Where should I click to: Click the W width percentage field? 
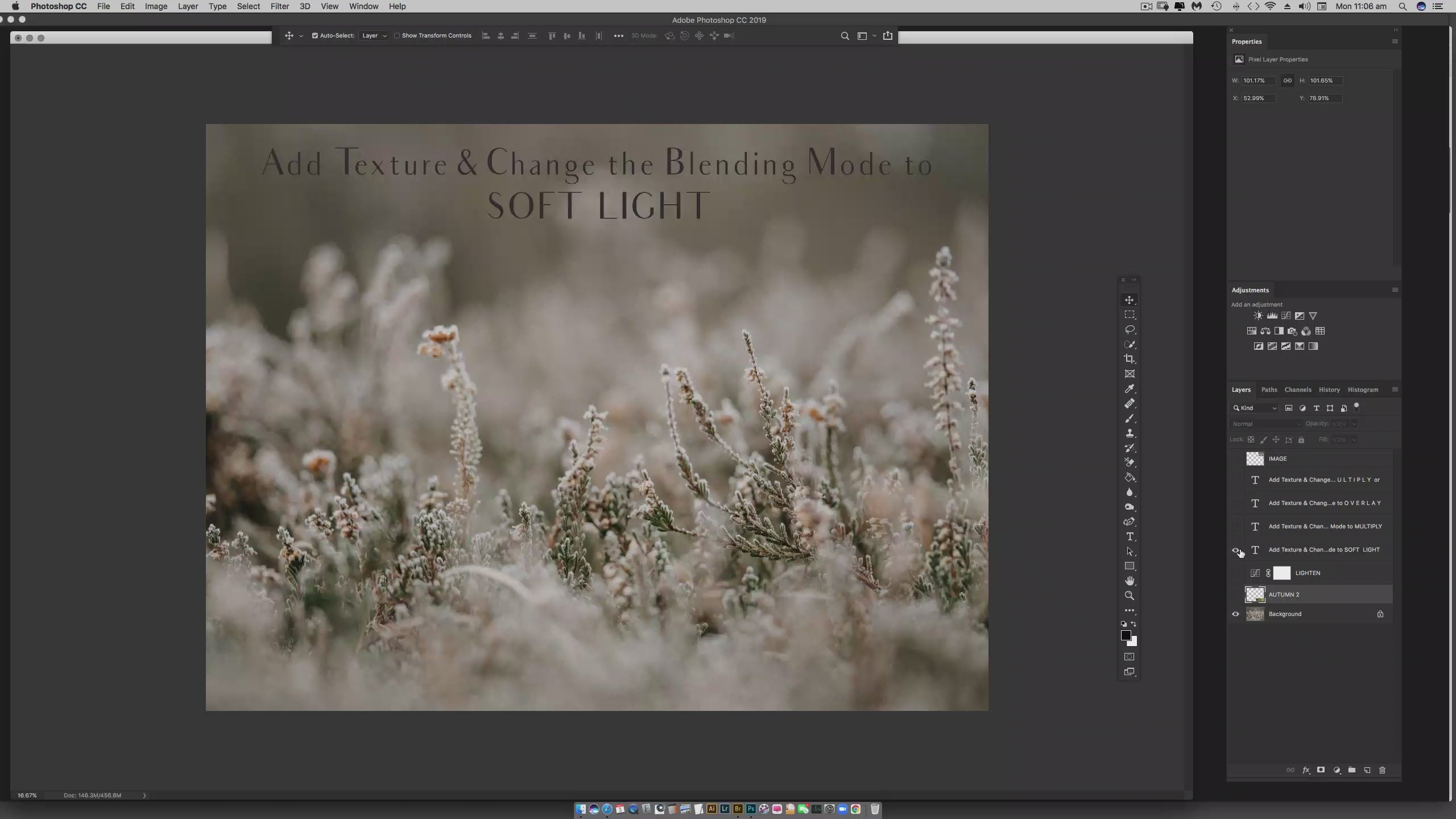click(1258, 80)
